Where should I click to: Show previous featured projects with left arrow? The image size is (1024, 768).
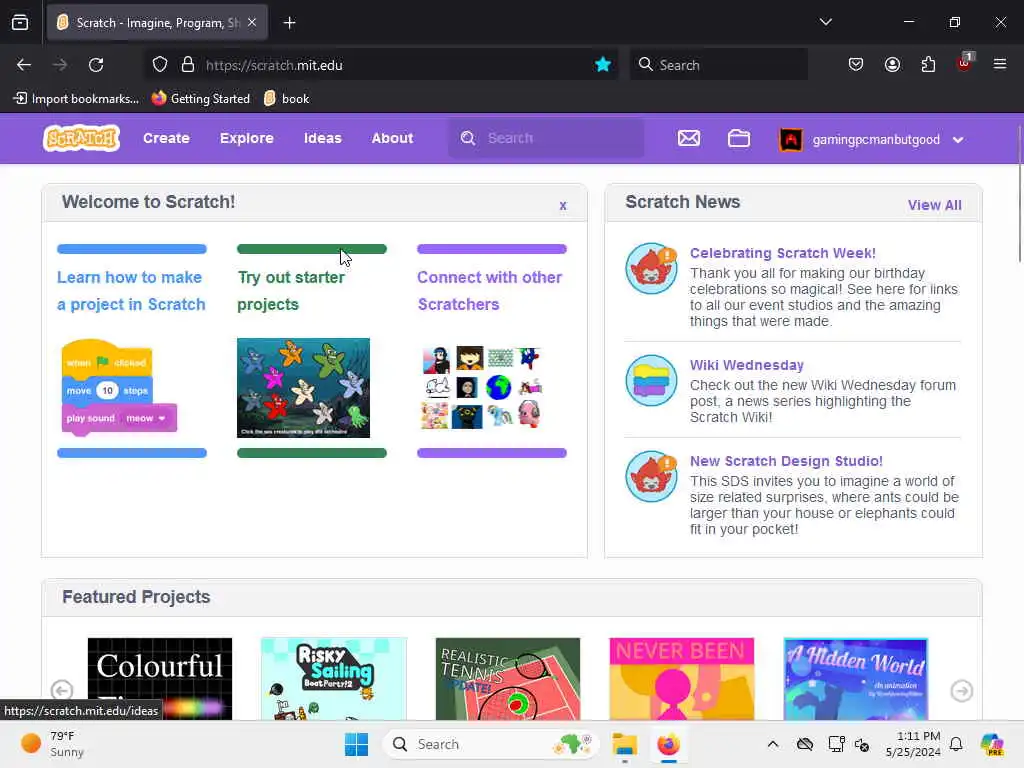tap(62, 690)
